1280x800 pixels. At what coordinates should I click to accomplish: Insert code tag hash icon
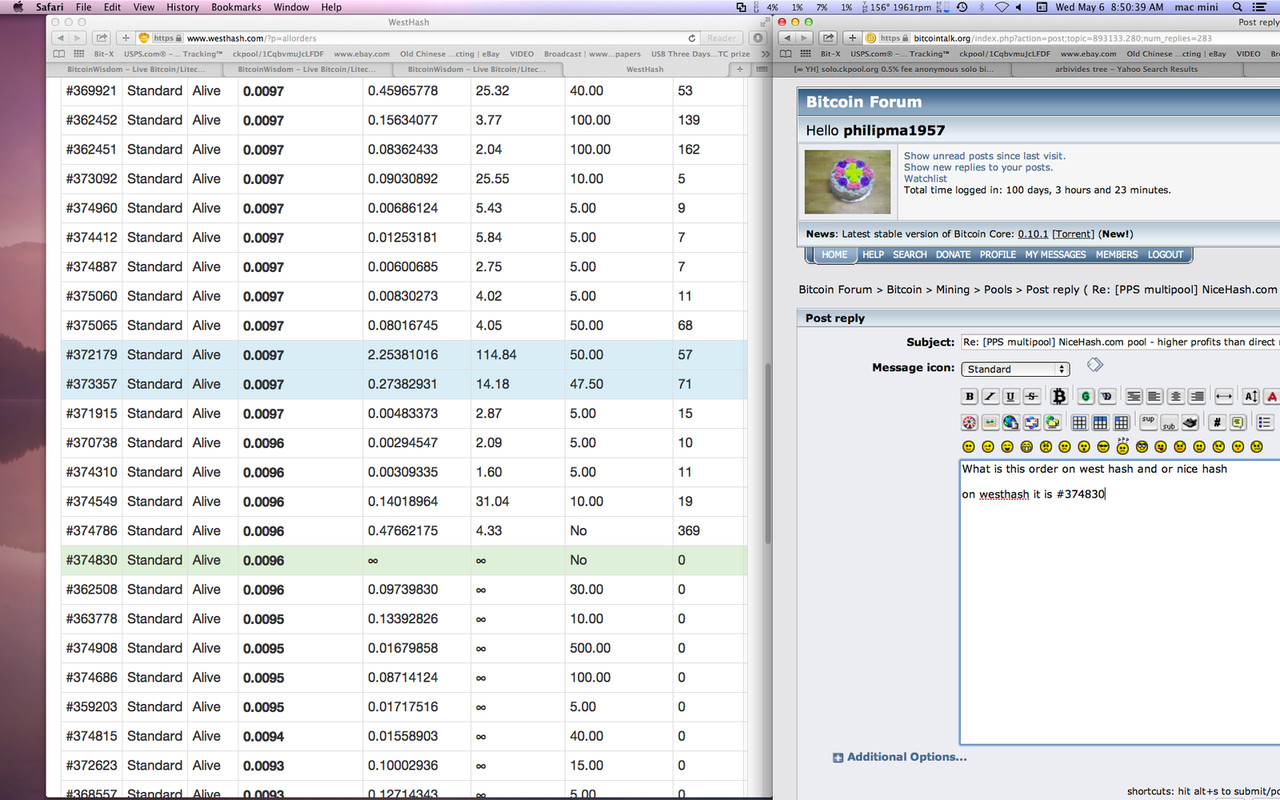coord(1217,422)
